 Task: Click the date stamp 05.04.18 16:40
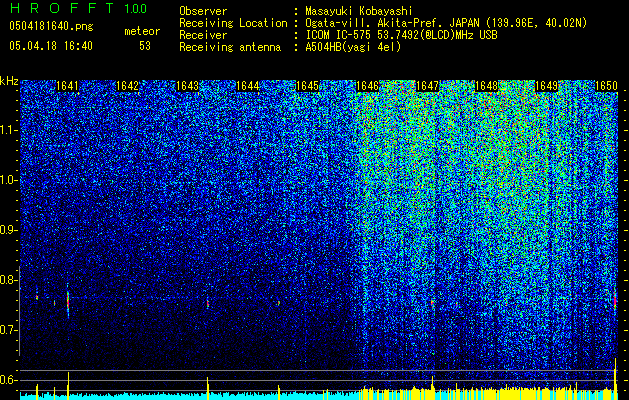(51, 46)
